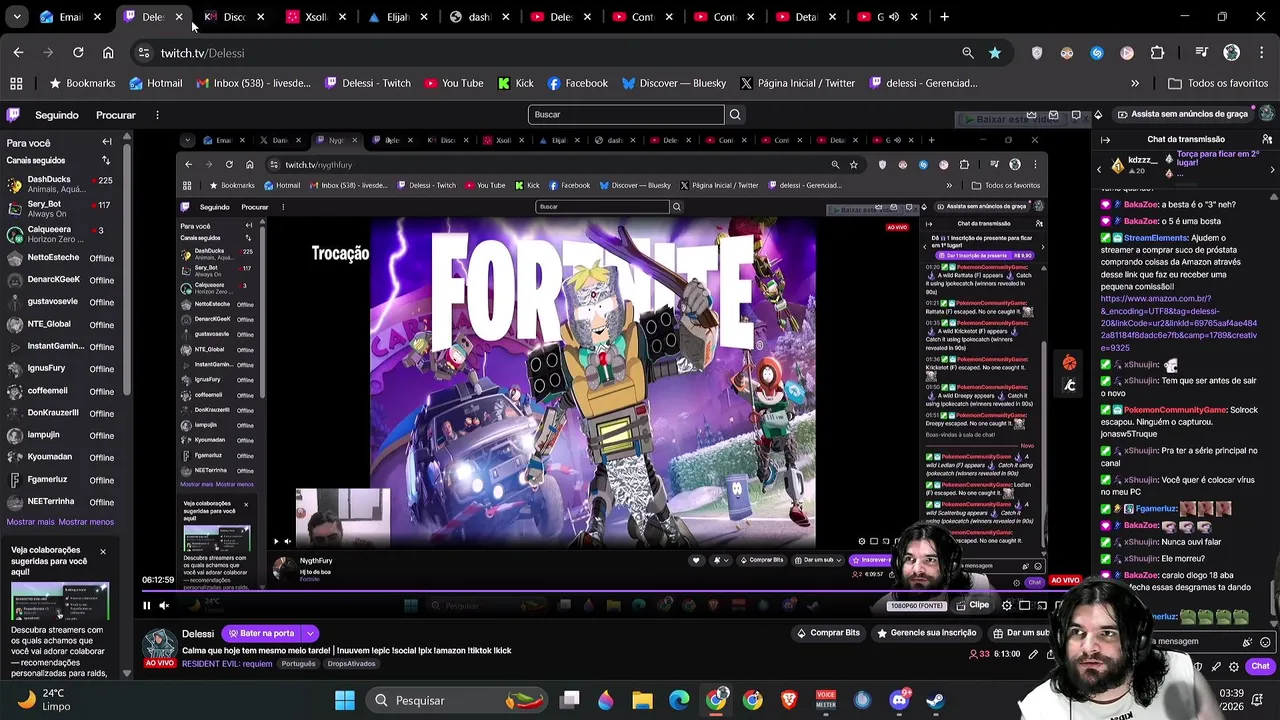This screenshot has width=1280, height=720.
Task: Switch to the Xsolla browser tab
Action: 316,17
